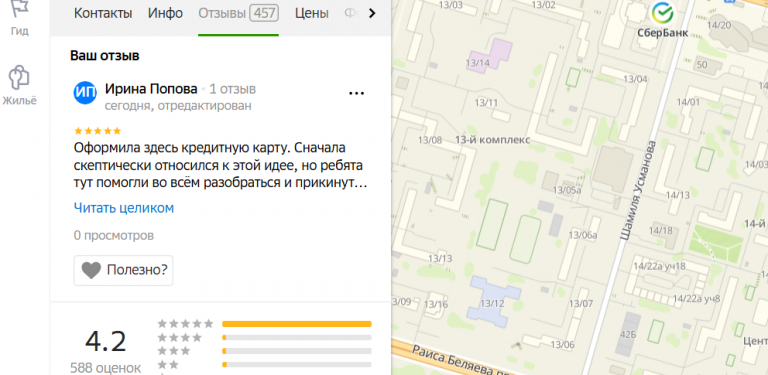Screen dimensions: 768x375
Task: Switch to Инфо tab
Action: pyautogui.click(x=166, y=13)
